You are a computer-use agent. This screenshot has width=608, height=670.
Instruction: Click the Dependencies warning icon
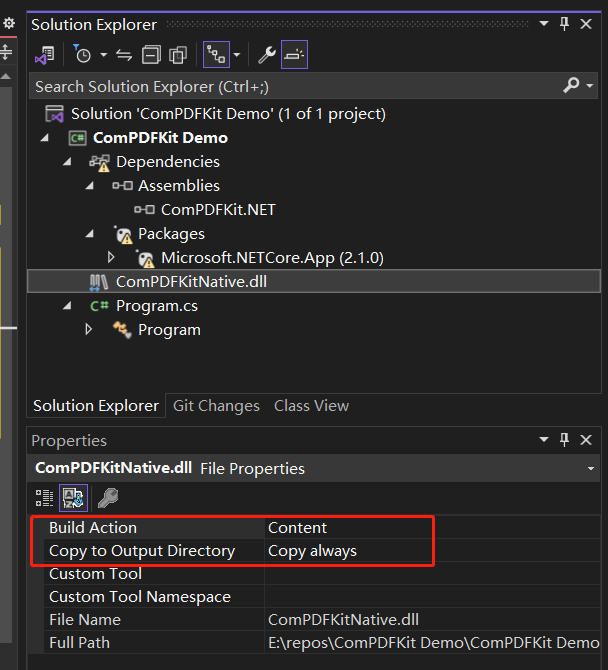point(100,163)
